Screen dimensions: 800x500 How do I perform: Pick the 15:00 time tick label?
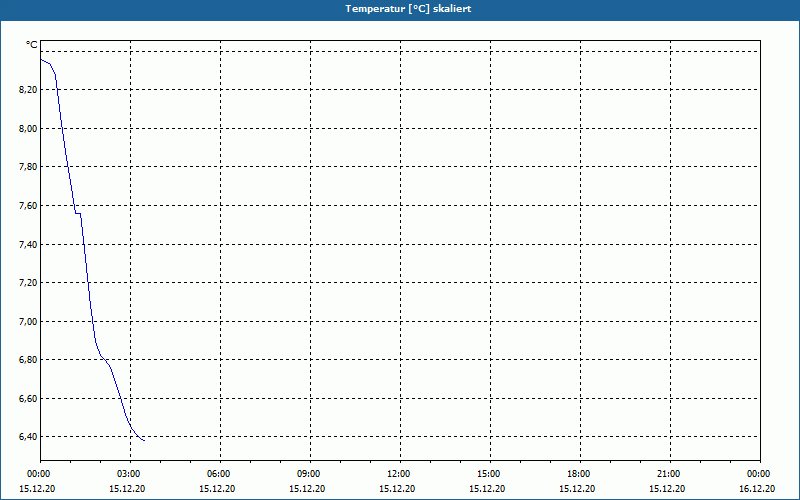point(489,474)
